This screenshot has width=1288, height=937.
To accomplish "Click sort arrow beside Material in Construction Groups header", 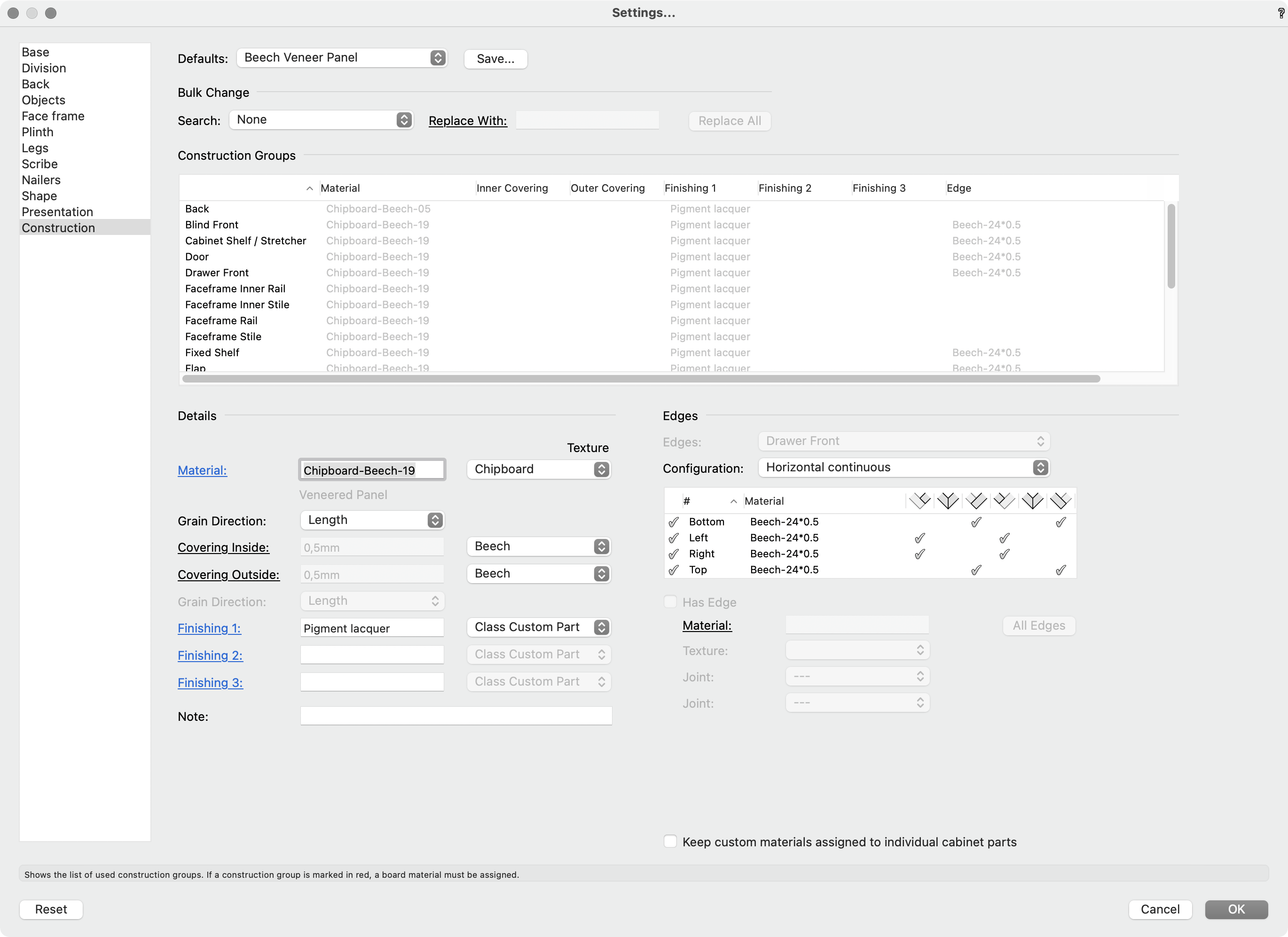I will point(309,188).
